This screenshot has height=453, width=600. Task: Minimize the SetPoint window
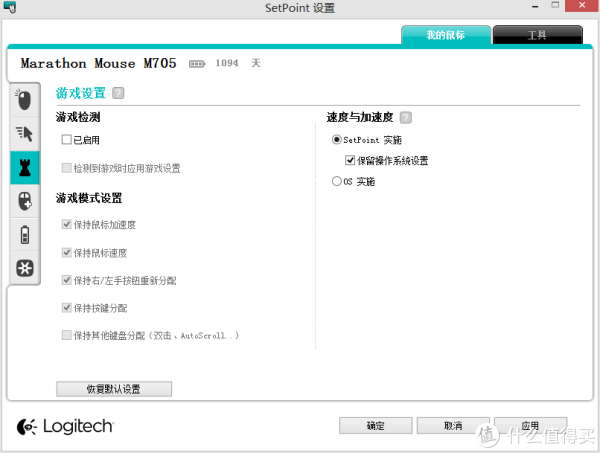tap(535, 7)
